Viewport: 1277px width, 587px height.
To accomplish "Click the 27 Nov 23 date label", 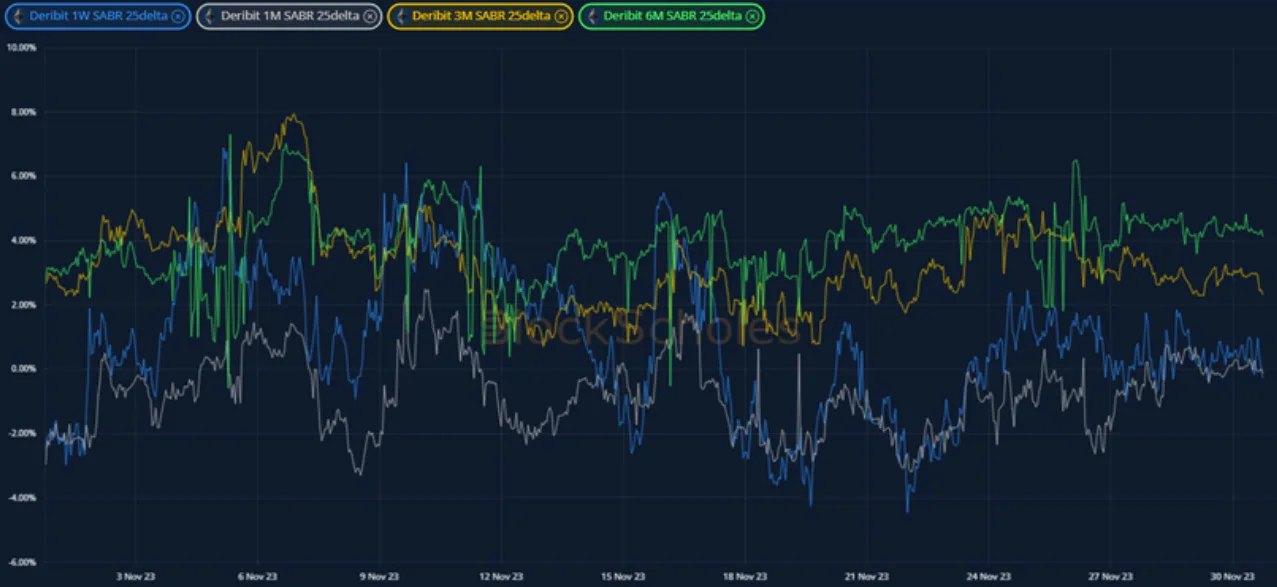I will click(x=1110, y=577).
